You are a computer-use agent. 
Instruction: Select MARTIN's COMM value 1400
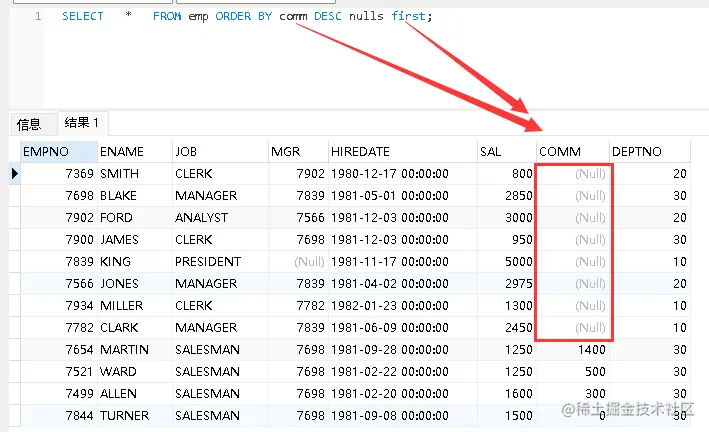coord(573,350)
